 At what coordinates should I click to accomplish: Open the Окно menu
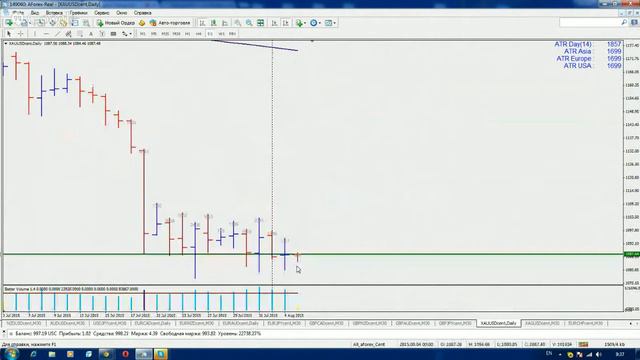(121, 13)
